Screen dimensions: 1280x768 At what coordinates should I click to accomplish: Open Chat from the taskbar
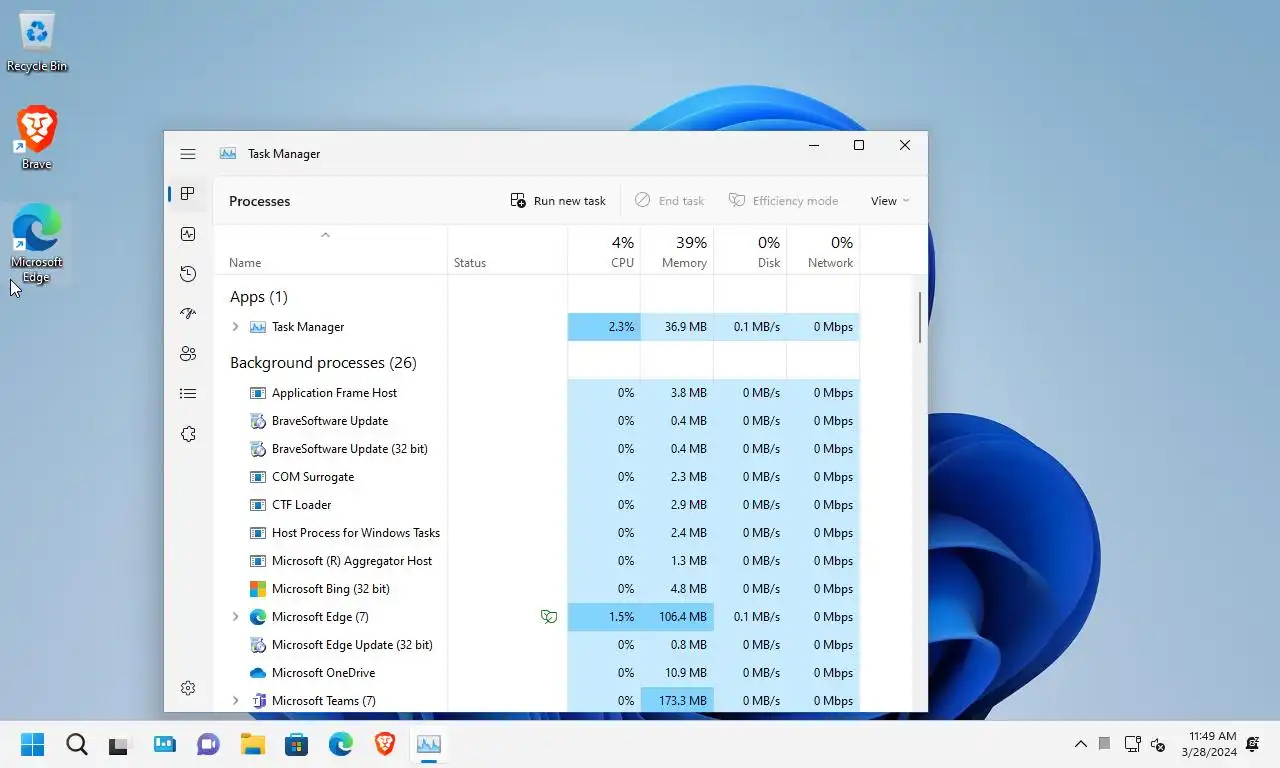[x=208, y=744]
